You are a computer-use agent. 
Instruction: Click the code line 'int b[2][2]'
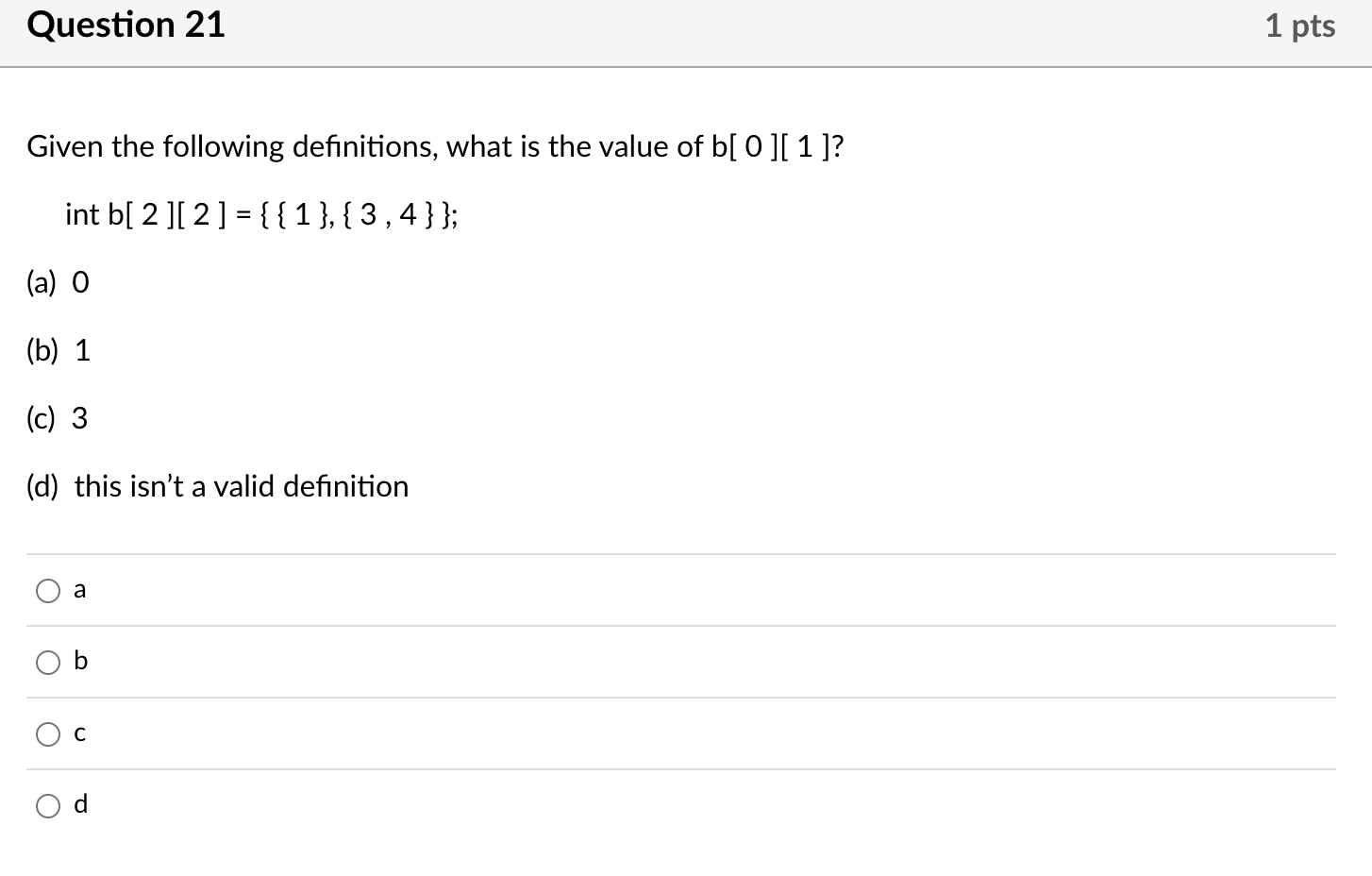point(260,214)
